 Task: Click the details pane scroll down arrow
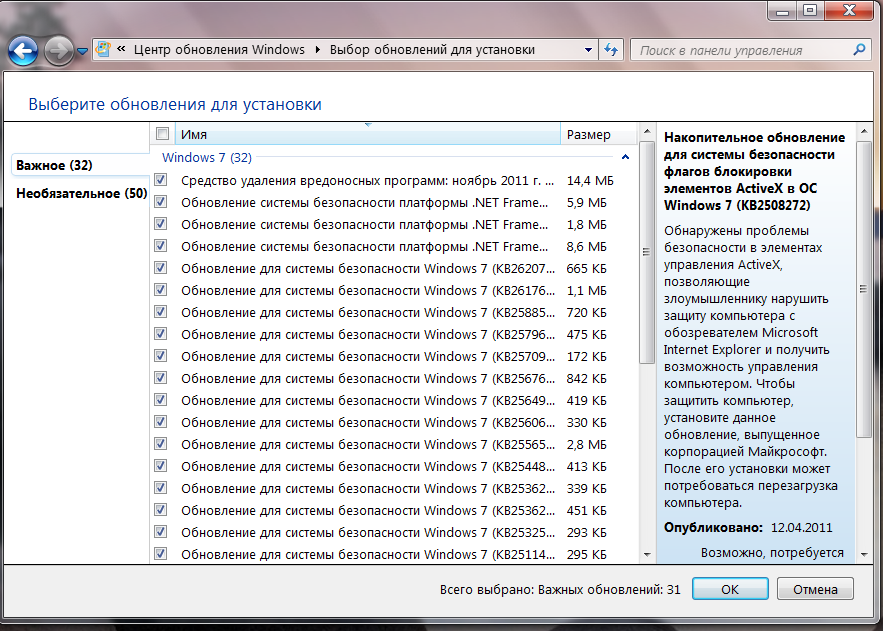tap(863, 555)
